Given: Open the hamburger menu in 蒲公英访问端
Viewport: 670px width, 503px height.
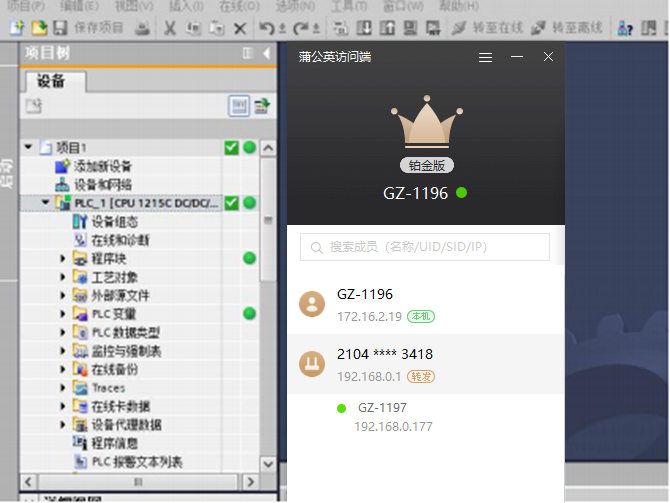Looking at the screenshot, I should pyautogui.click(x=485, y=58).
